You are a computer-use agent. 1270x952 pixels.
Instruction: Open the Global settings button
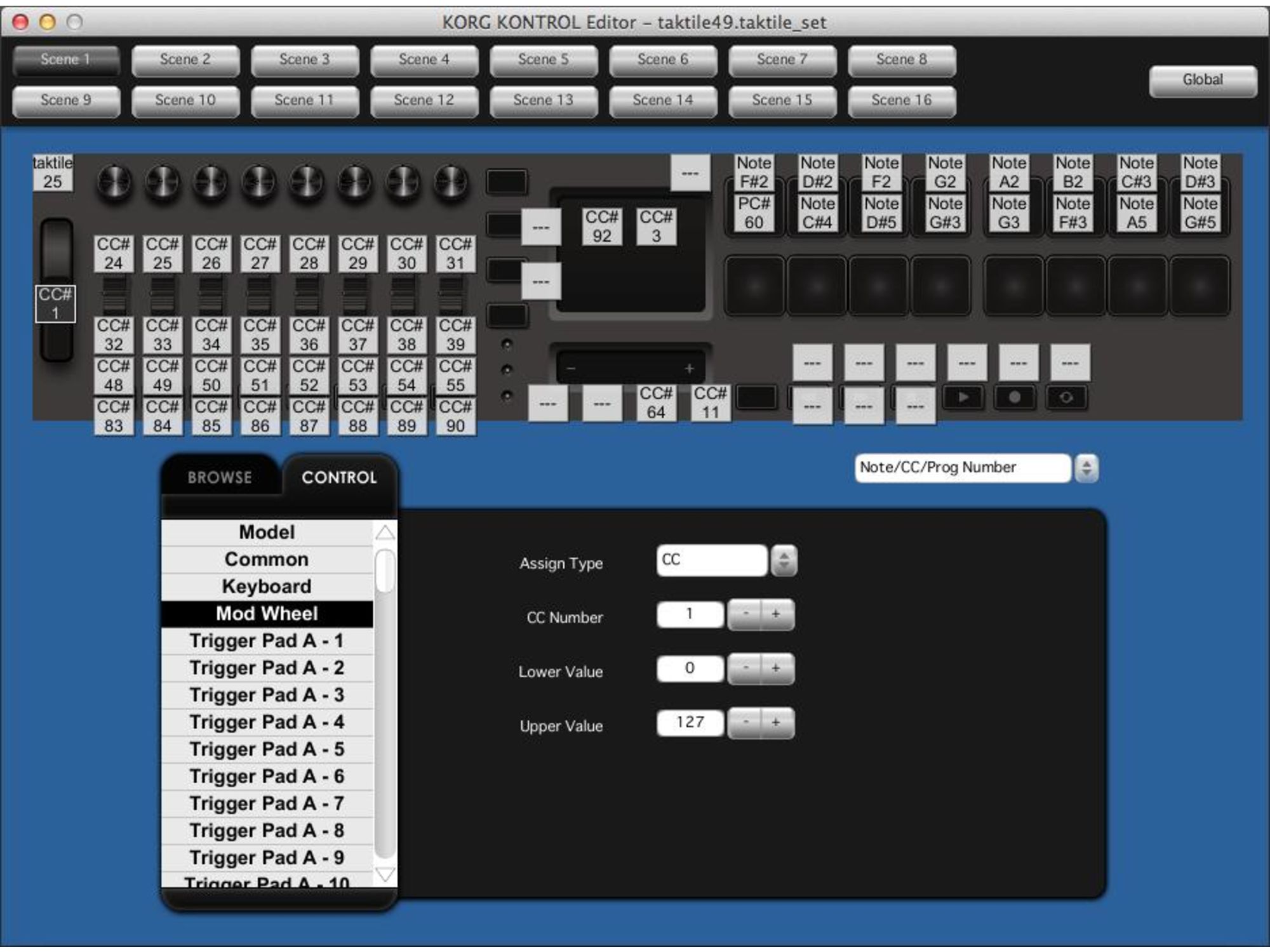(x=1203, y=80)
